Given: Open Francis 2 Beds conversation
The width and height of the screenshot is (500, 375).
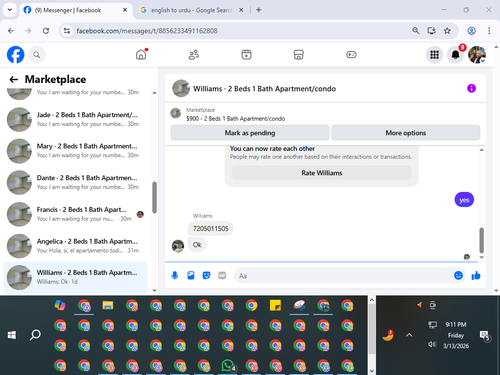Looking at the screenshot, I should tap(75, 214).
